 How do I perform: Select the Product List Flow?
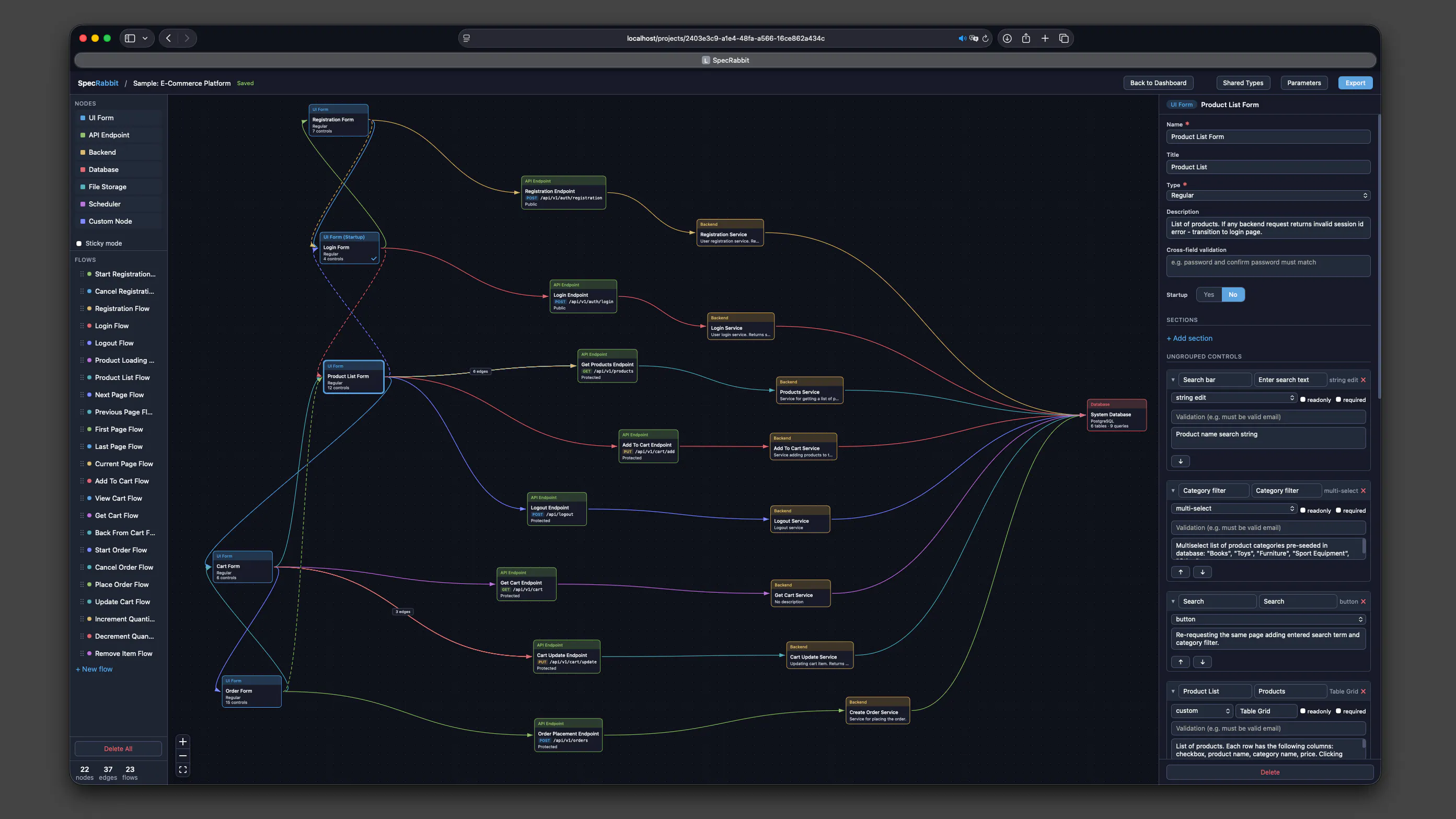[x=122, y=377]
